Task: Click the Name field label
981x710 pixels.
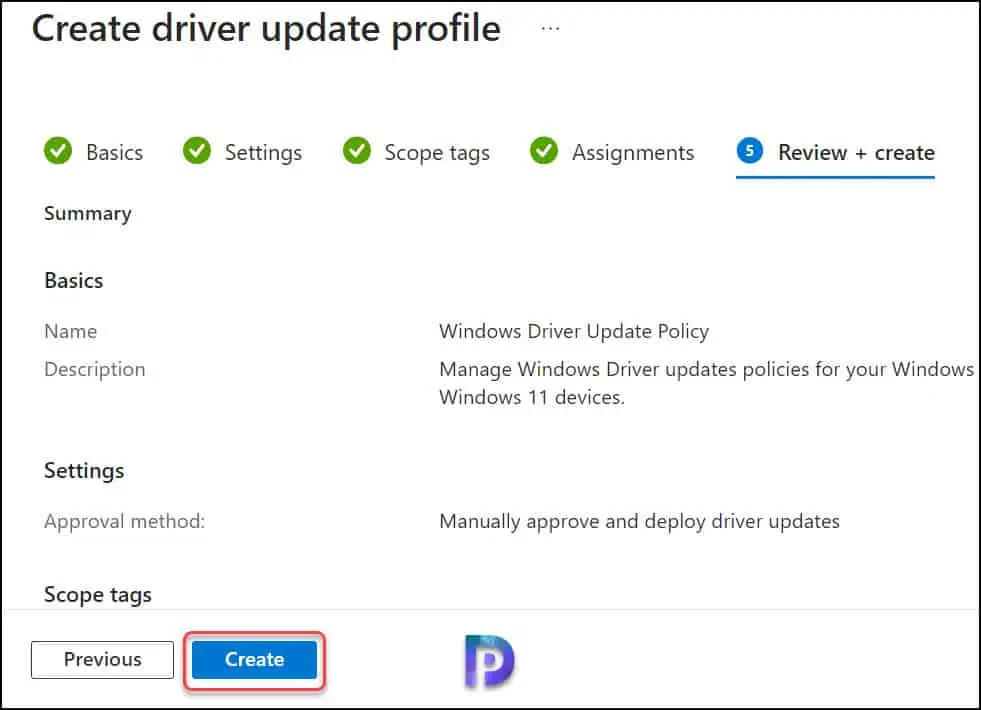Action: coord(71,331)
